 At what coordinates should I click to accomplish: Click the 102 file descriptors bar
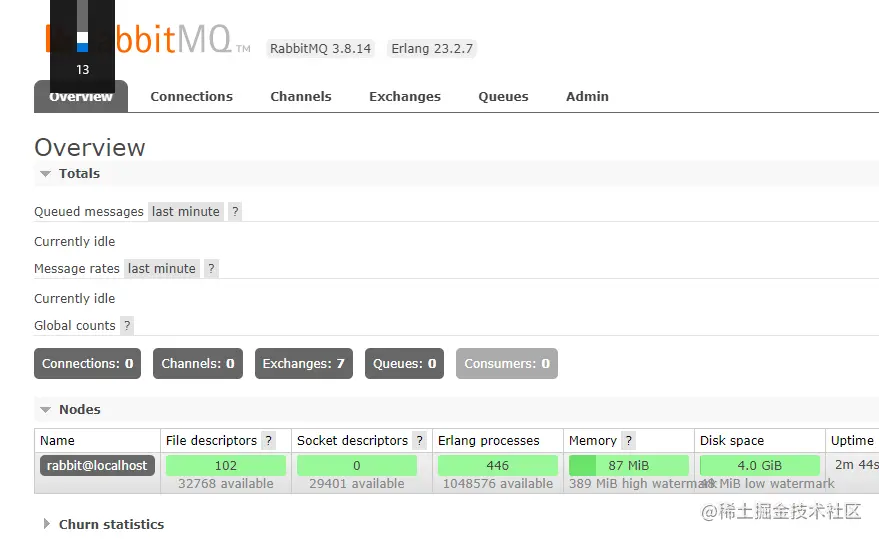[x=226, y=466]
